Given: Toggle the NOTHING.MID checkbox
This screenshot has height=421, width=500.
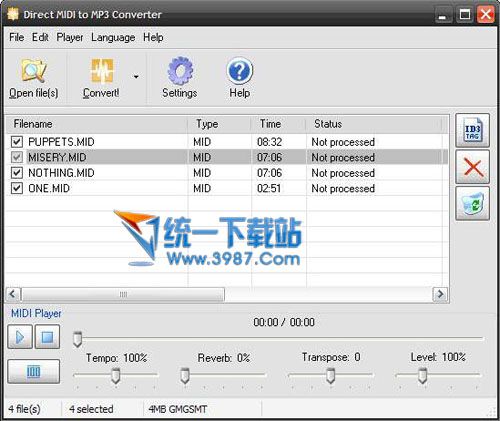Looking at the screenshot, I should tap(17, 173).
